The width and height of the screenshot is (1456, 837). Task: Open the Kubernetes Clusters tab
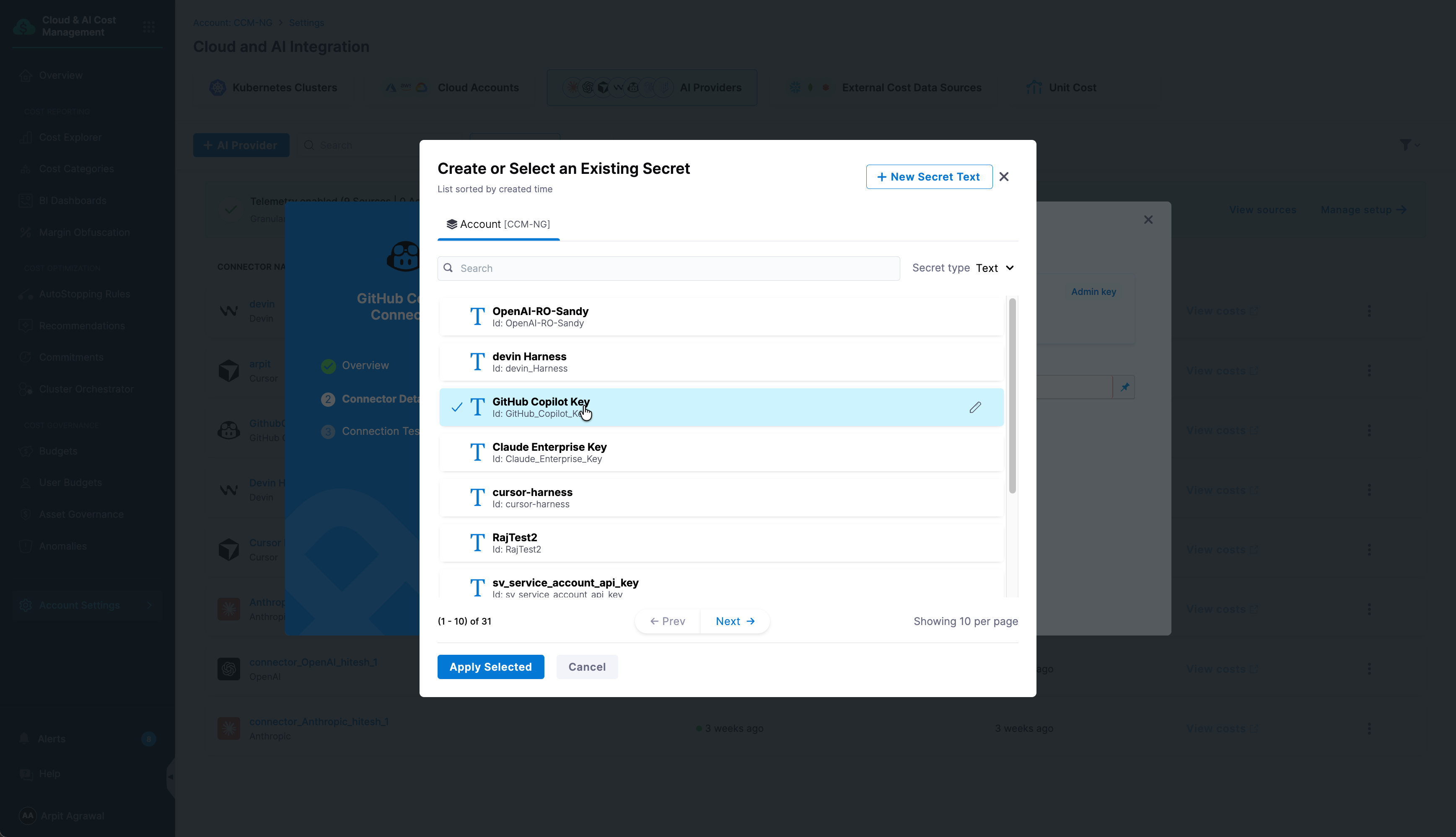[x=273, y=88]
